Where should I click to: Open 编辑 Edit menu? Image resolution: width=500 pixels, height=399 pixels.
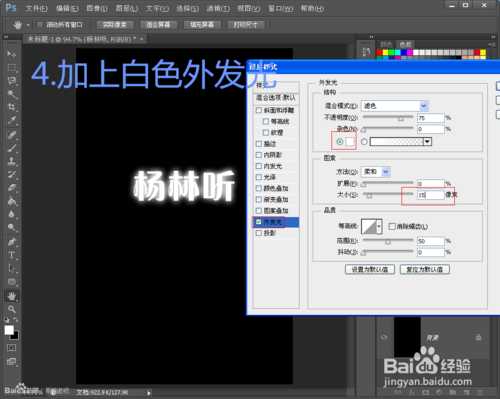pyautogui.click(x=67, y=8)
